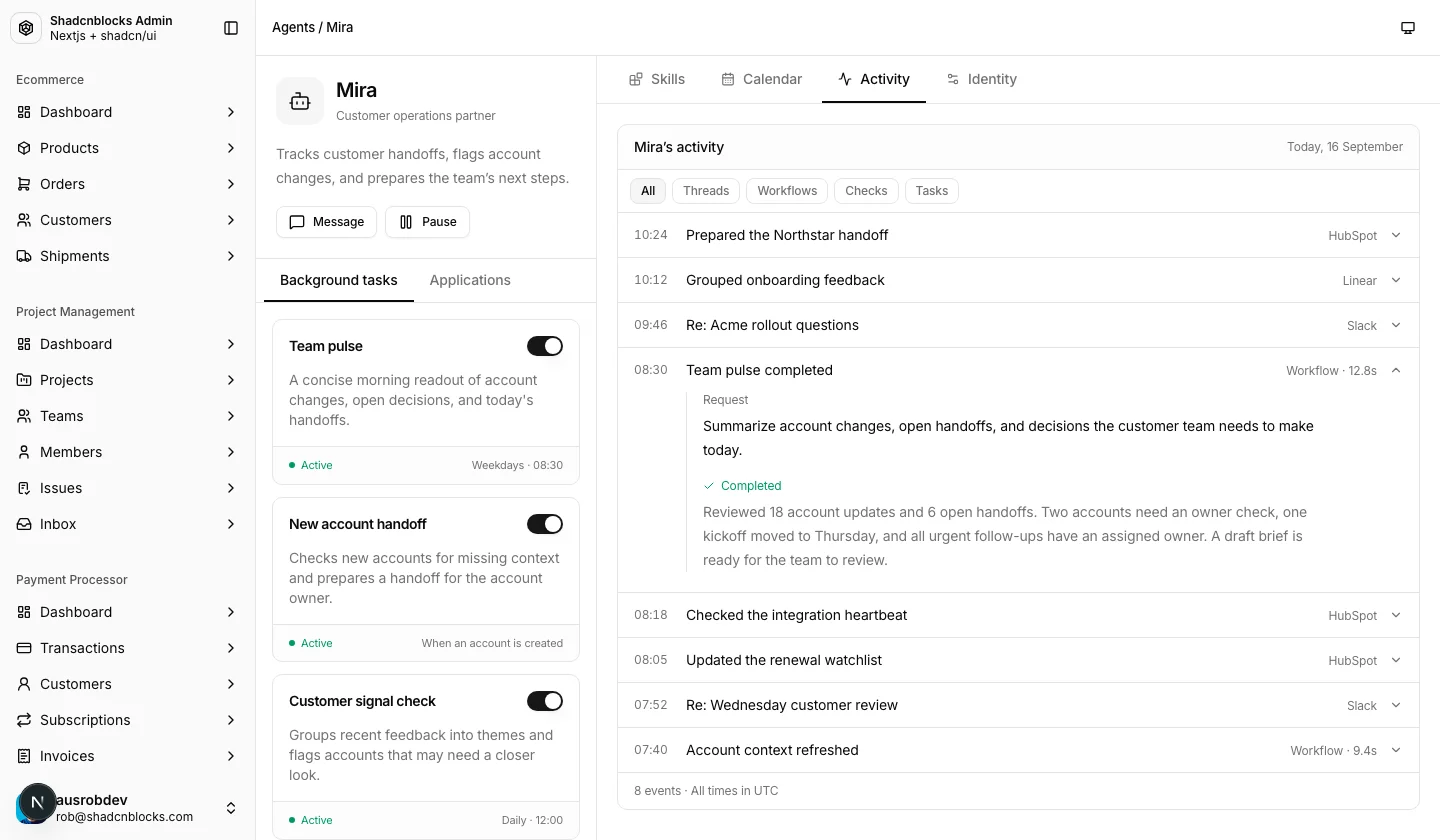Screen dimensions: 1440x840
Task: Turn off the Team pulse switch
Action: tap(545, 346)
